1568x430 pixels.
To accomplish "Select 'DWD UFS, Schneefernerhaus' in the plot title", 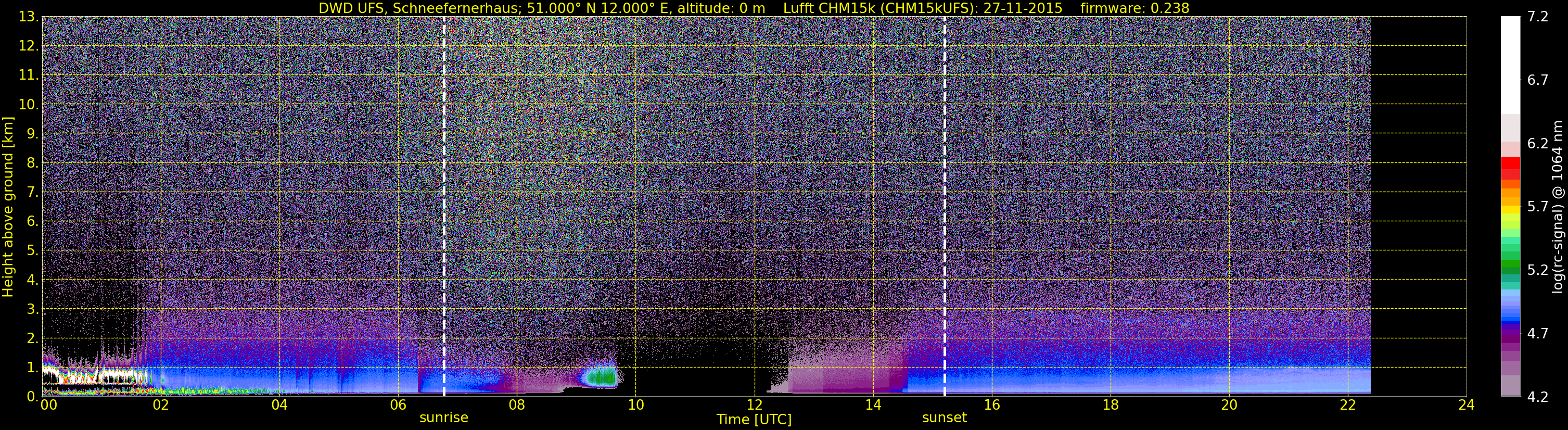I will [x=419, y=8].
